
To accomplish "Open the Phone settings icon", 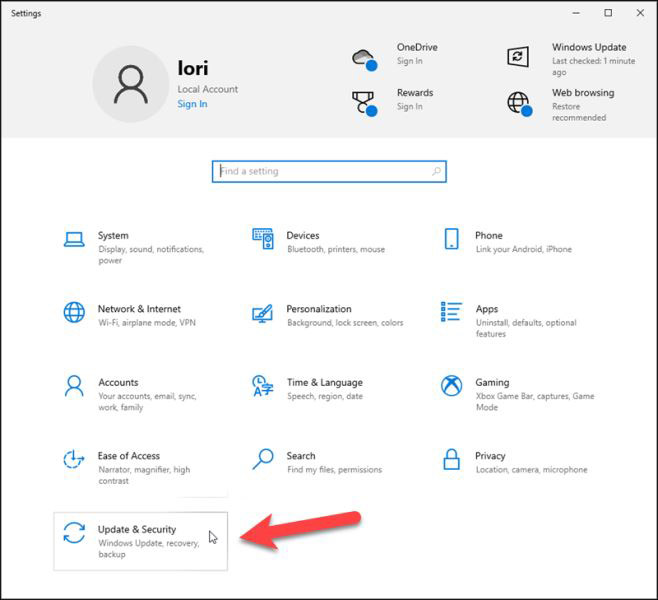I will (452, 239).
